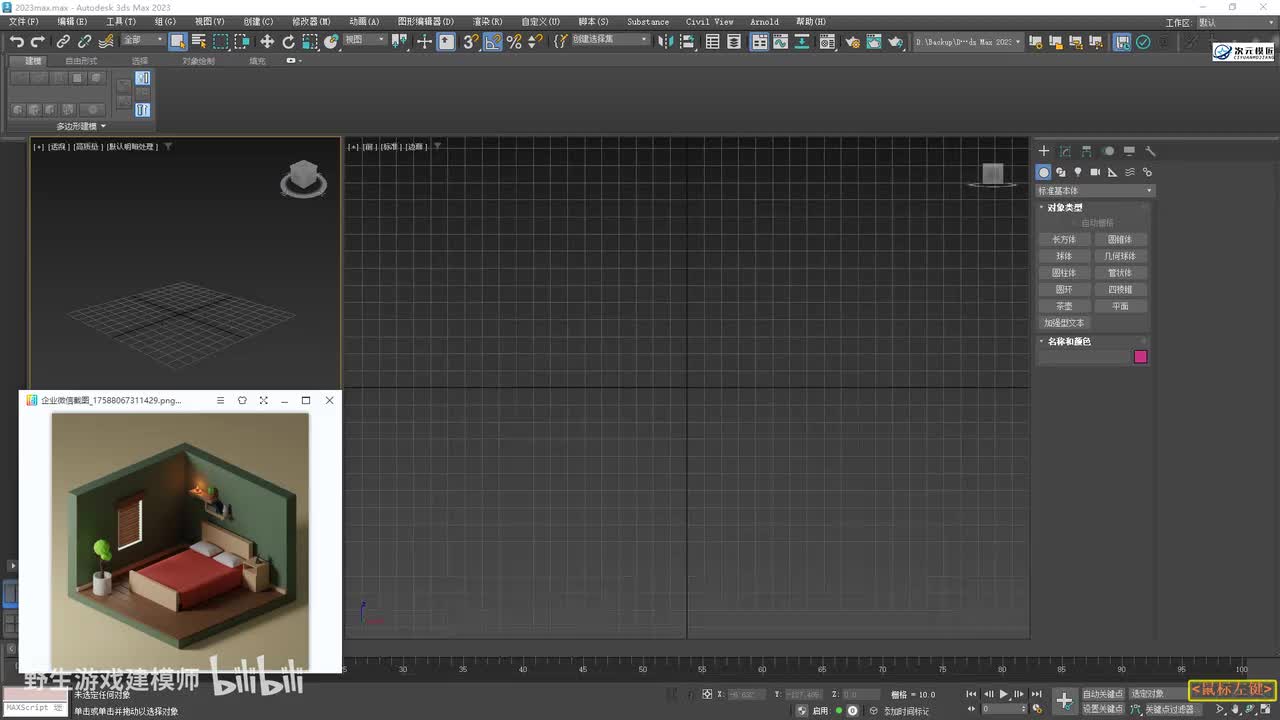This screenshot has height=720, width=1280.
Task: Click the 加强型文本 TextPlus button
Action: (x=1064, y=323)
